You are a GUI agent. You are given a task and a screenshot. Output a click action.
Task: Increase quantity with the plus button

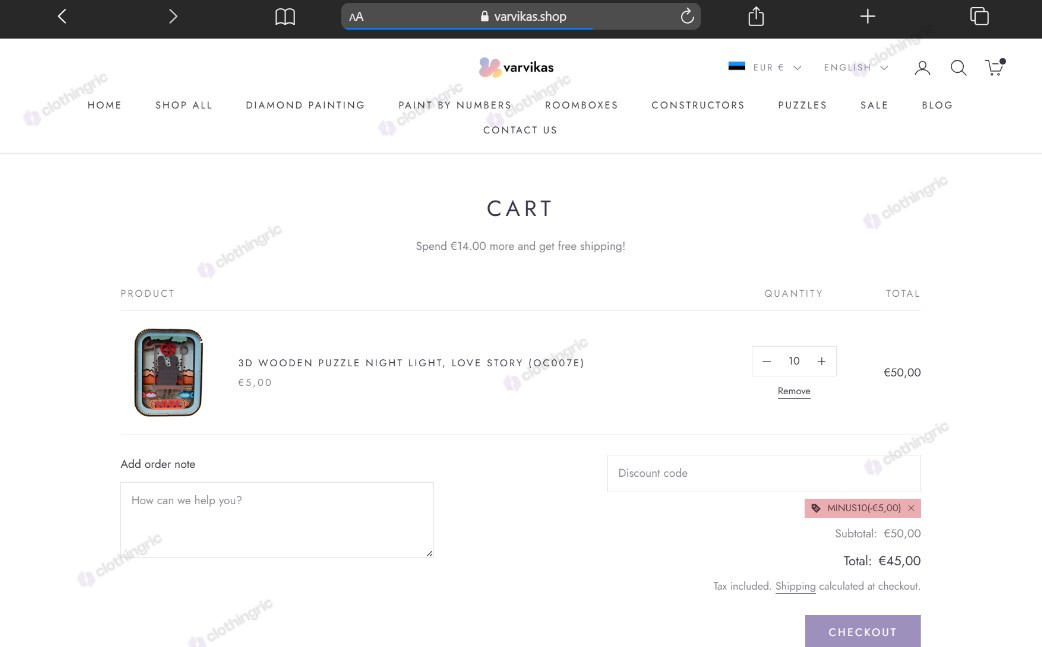[x=821, y=361]
